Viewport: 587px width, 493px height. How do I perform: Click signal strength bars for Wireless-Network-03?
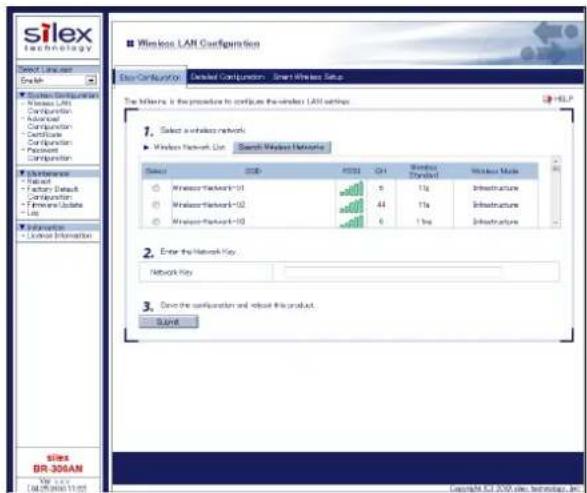[x=352, y=222]
